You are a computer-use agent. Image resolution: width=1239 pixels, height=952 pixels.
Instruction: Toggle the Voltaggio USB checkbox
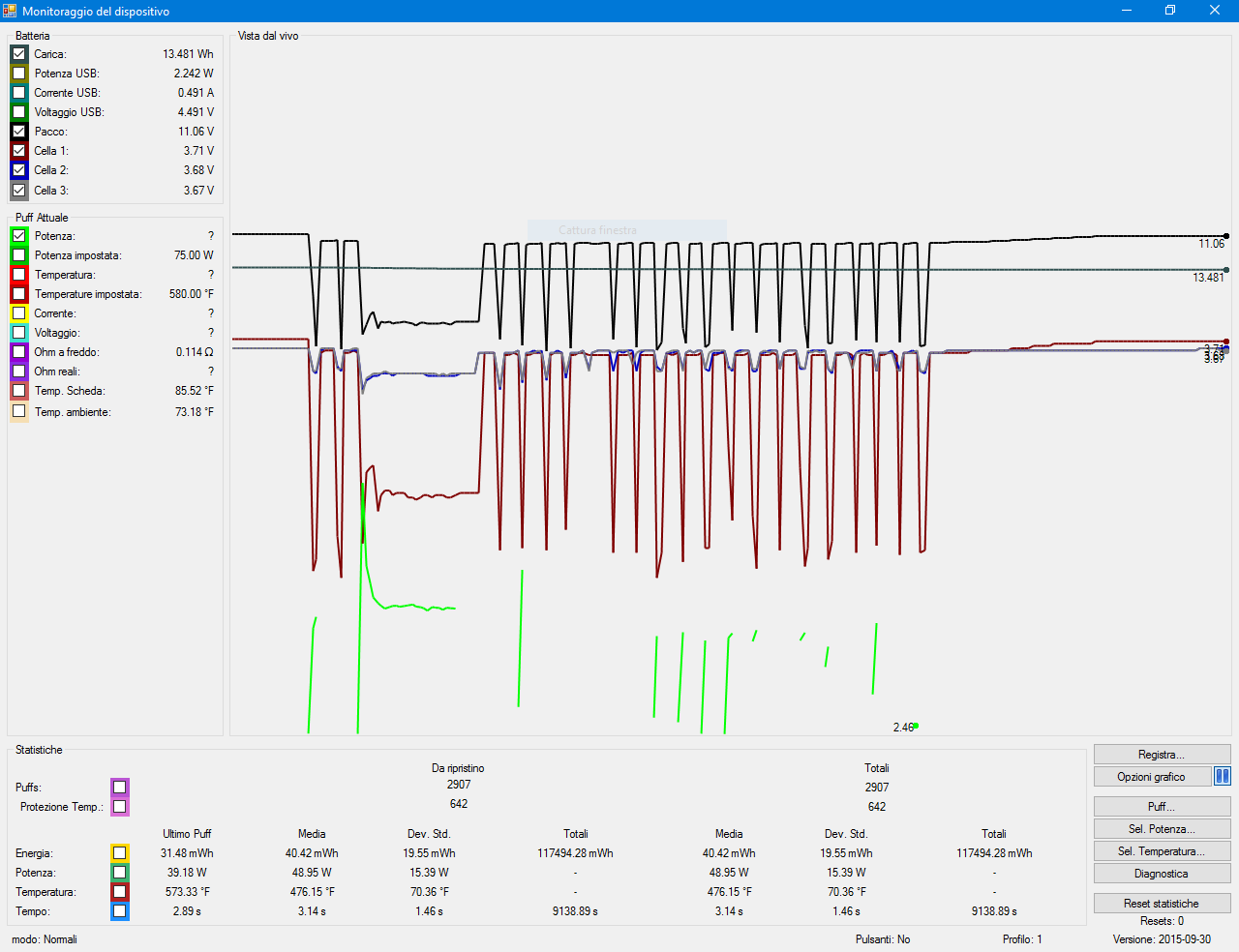coord(19,112)
